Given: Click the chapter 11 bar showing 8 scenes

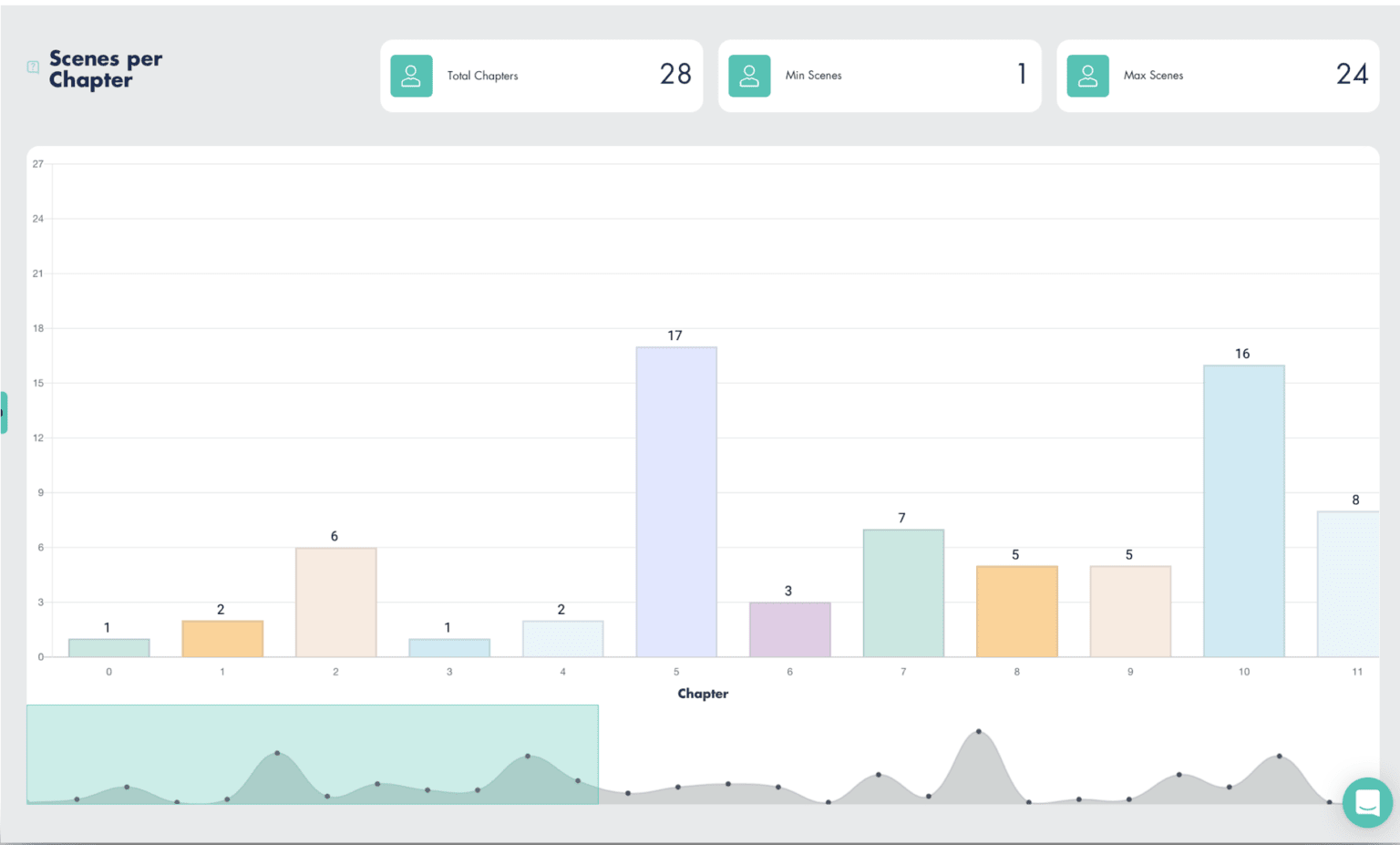Looking at the screenshot, I should pyautogui.click(x=1348, y=583).
